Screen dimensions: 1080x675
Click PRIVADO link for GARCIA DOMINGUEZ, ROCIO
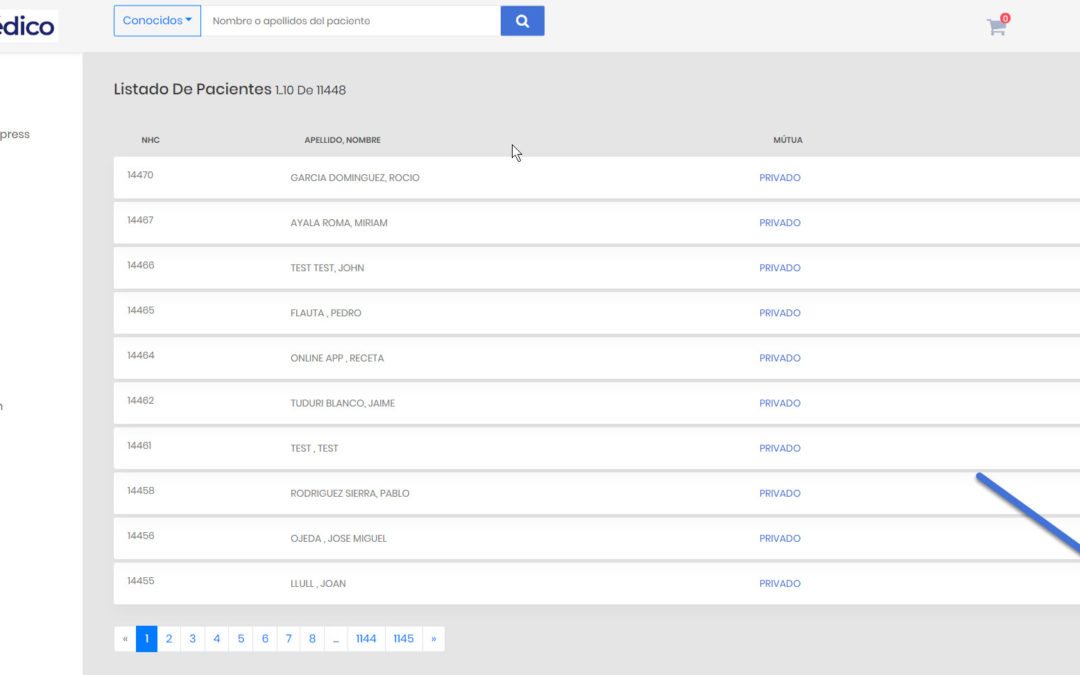coord(780,178)
